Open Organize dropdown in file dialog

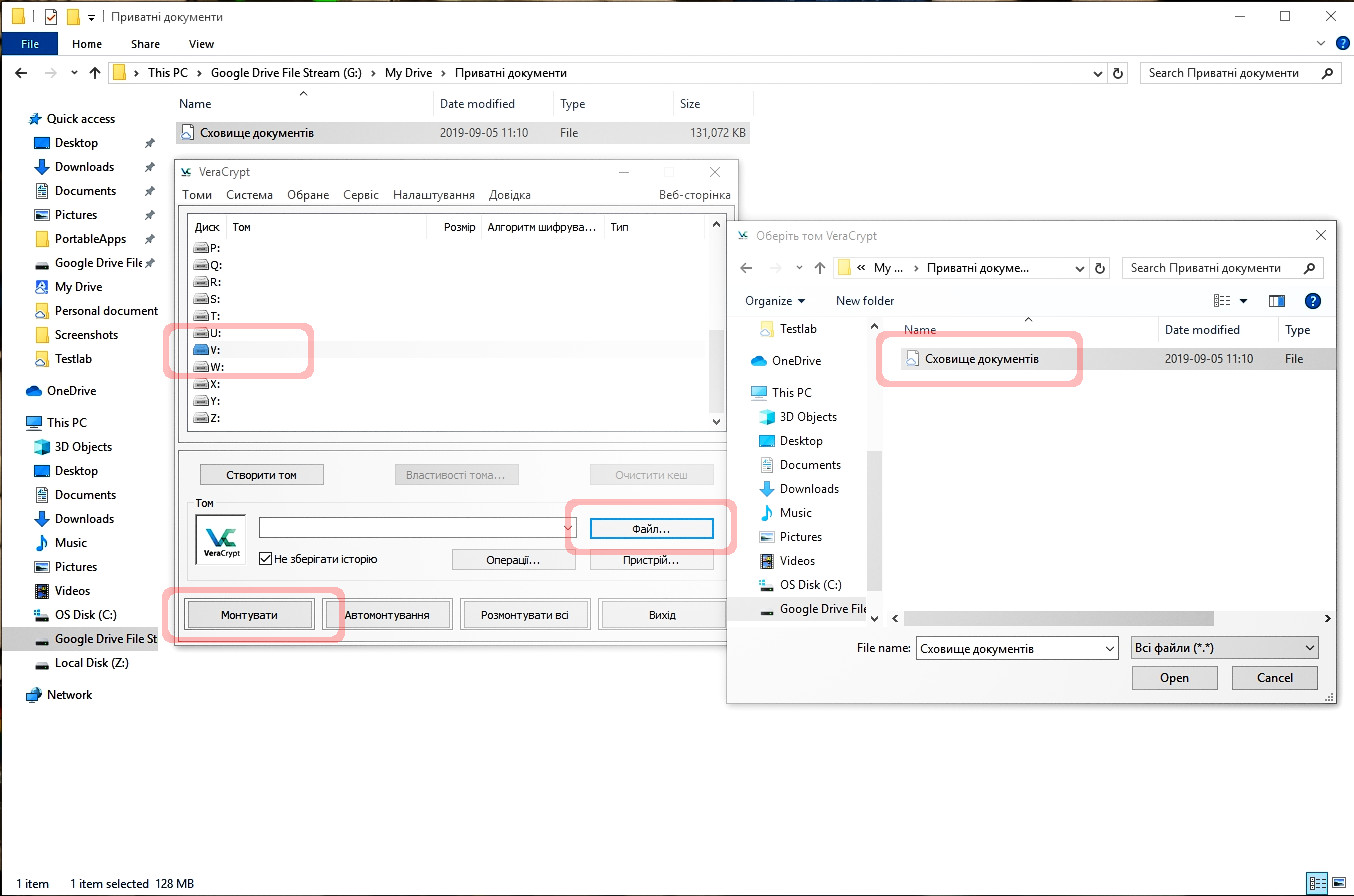[775, 301]
